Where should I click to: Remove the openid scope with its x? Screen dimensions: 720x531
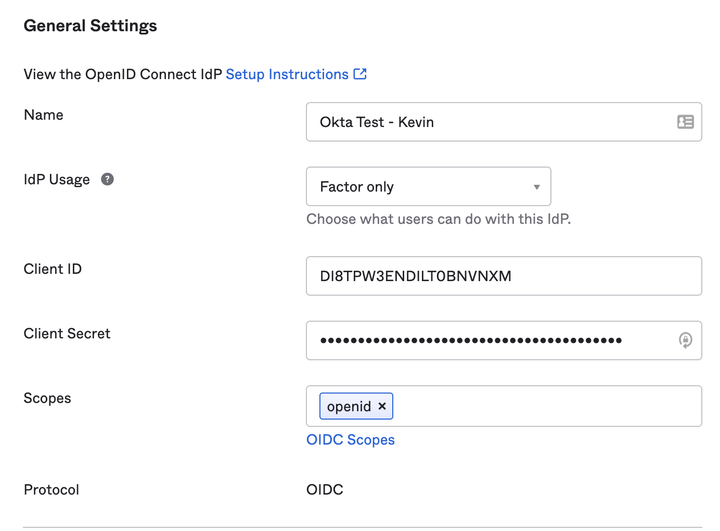[382, 406]
